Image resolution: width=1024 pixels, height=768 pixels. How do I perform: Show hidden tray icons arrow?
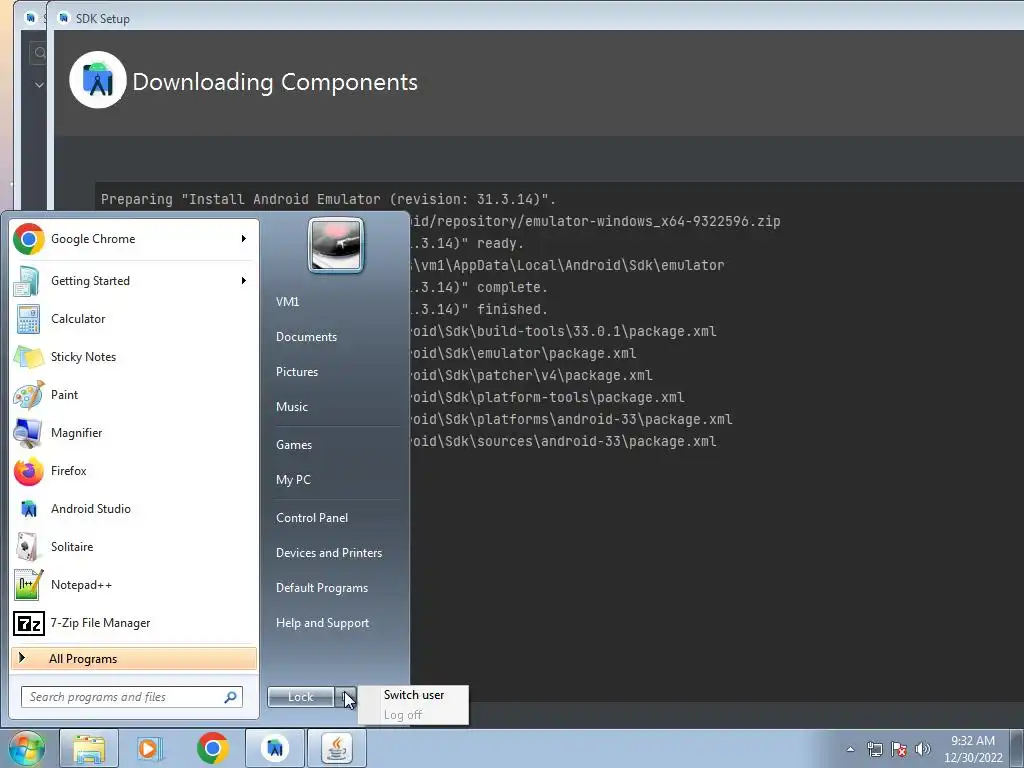pyautogui.click(x=850, y=749)
